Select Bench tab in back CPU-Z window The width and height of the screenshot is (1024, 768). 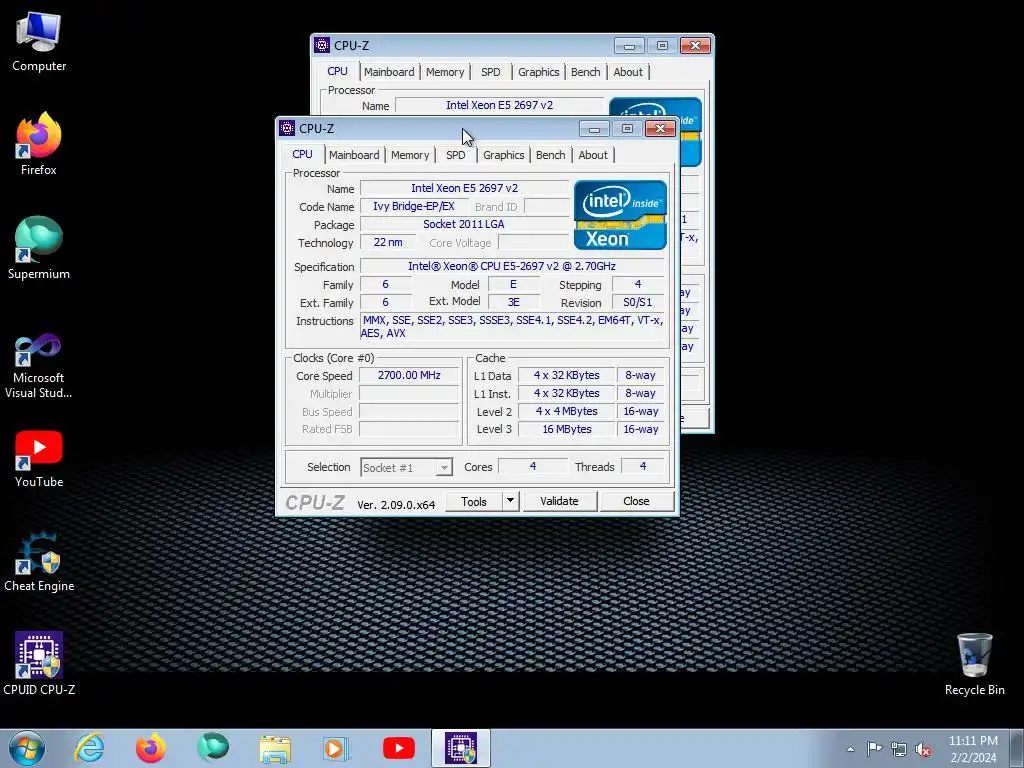point(585,72)
